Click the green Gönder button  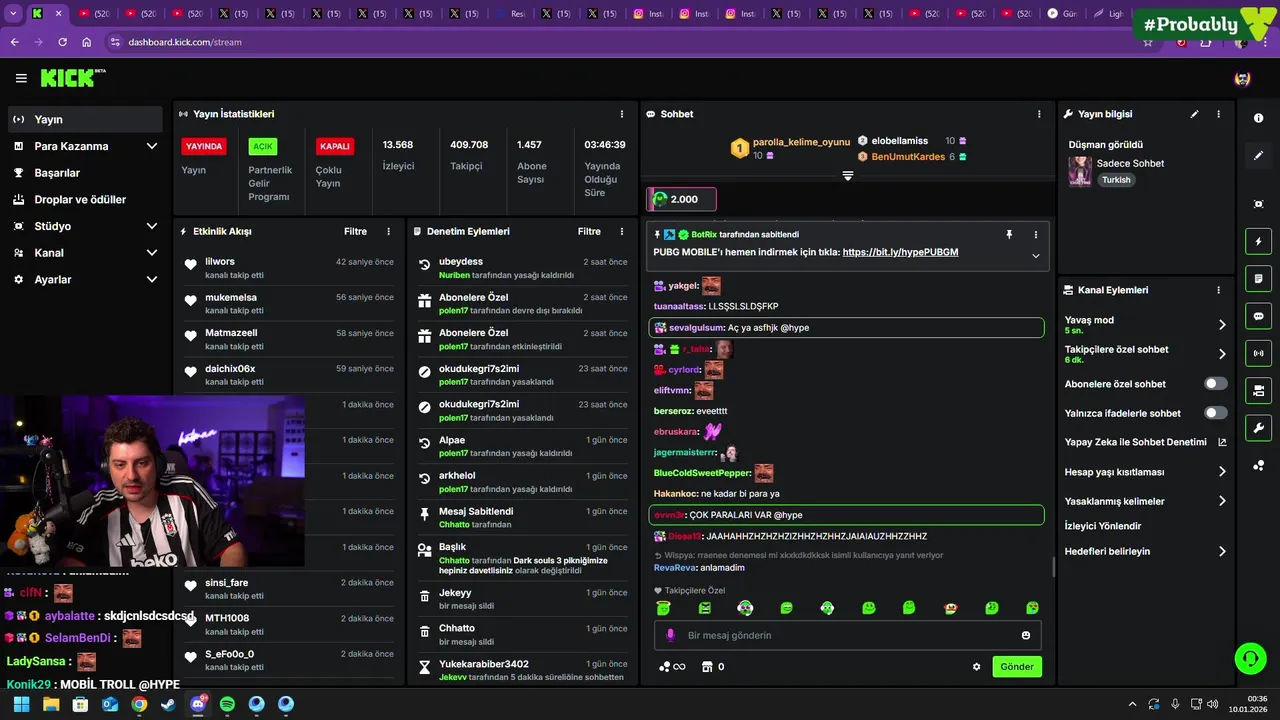(x=1017, y=667)
